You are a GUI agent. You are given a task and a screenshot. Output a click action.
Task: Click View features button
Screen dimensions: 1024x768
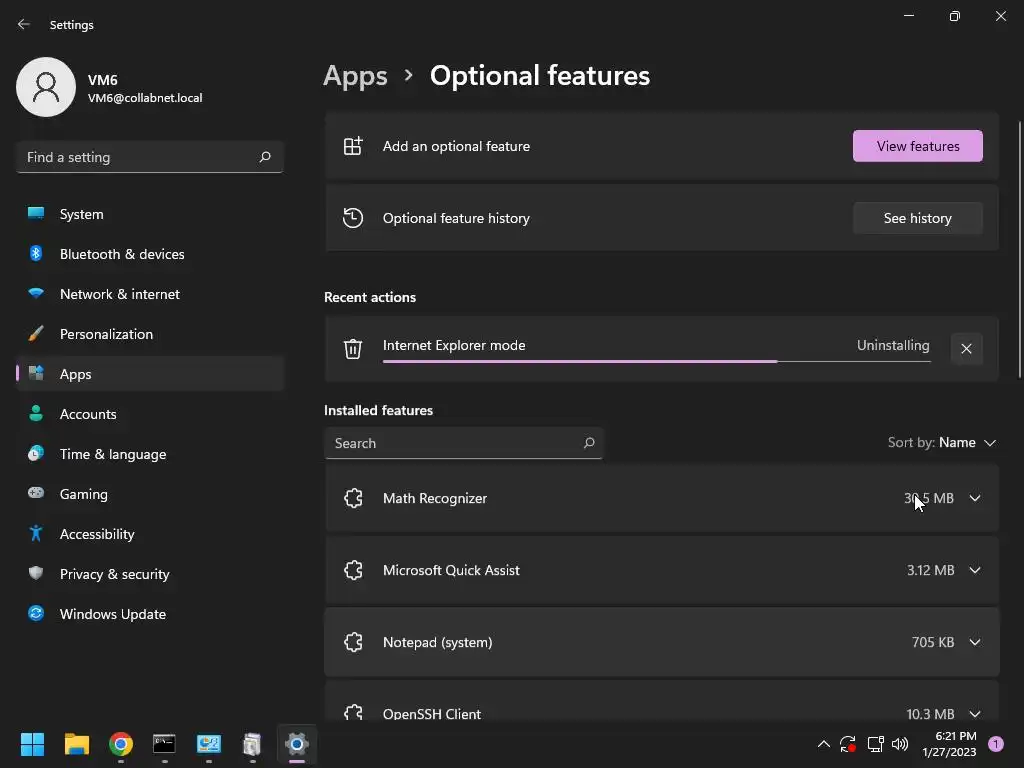918,146
